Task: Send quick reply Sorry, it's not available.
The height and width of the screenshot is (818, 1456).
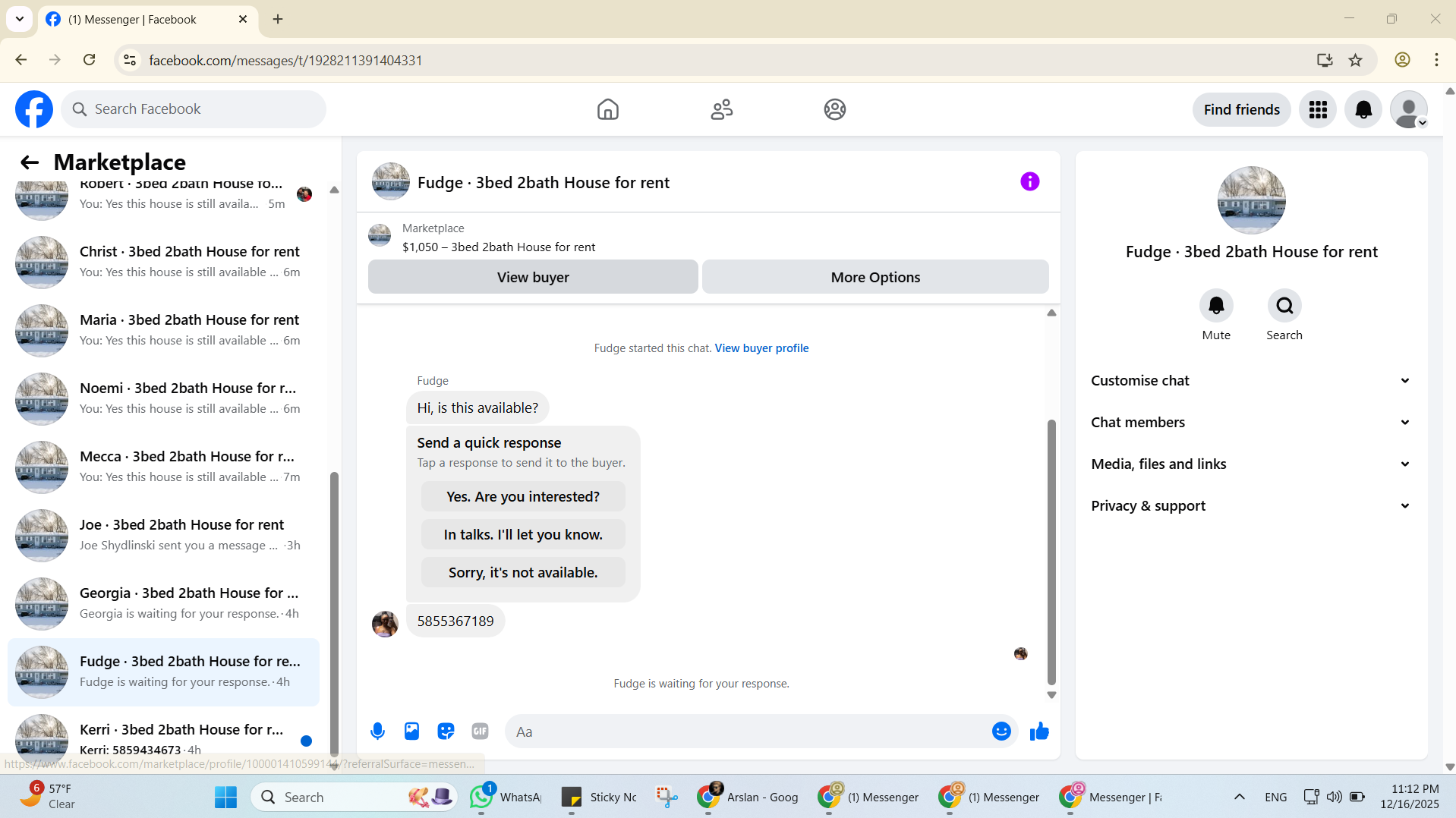Action: tap(523, 572)
